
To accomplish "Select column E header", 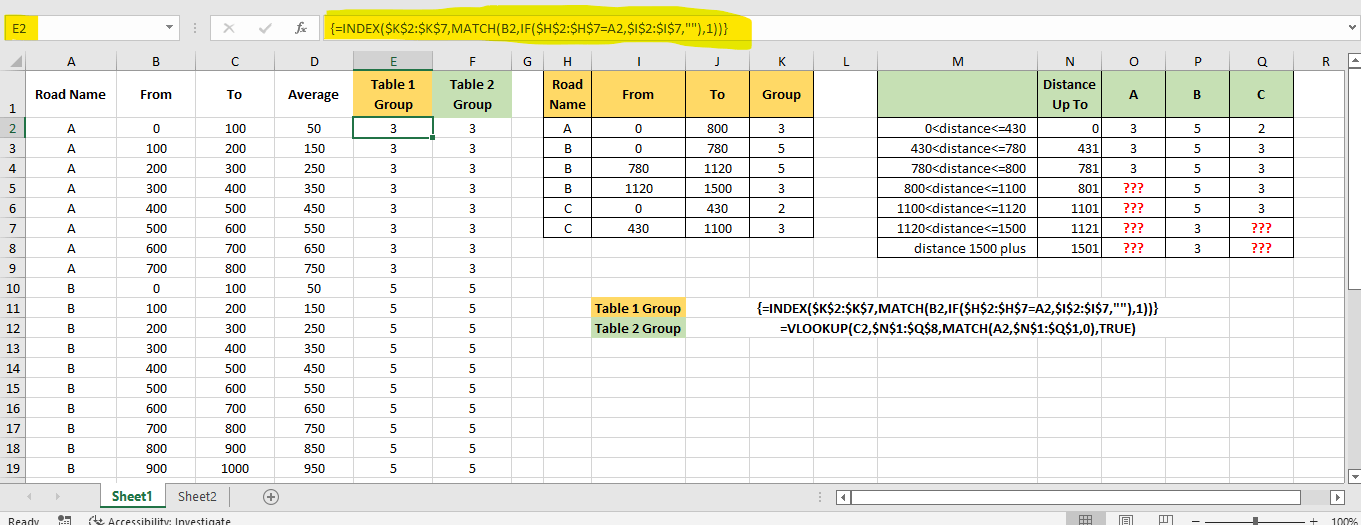I will click(x=393, y=62).
